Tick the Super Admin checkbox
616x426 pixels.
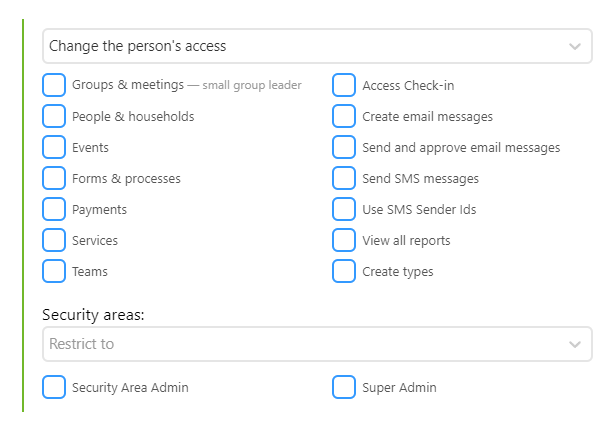pos(344,387)
